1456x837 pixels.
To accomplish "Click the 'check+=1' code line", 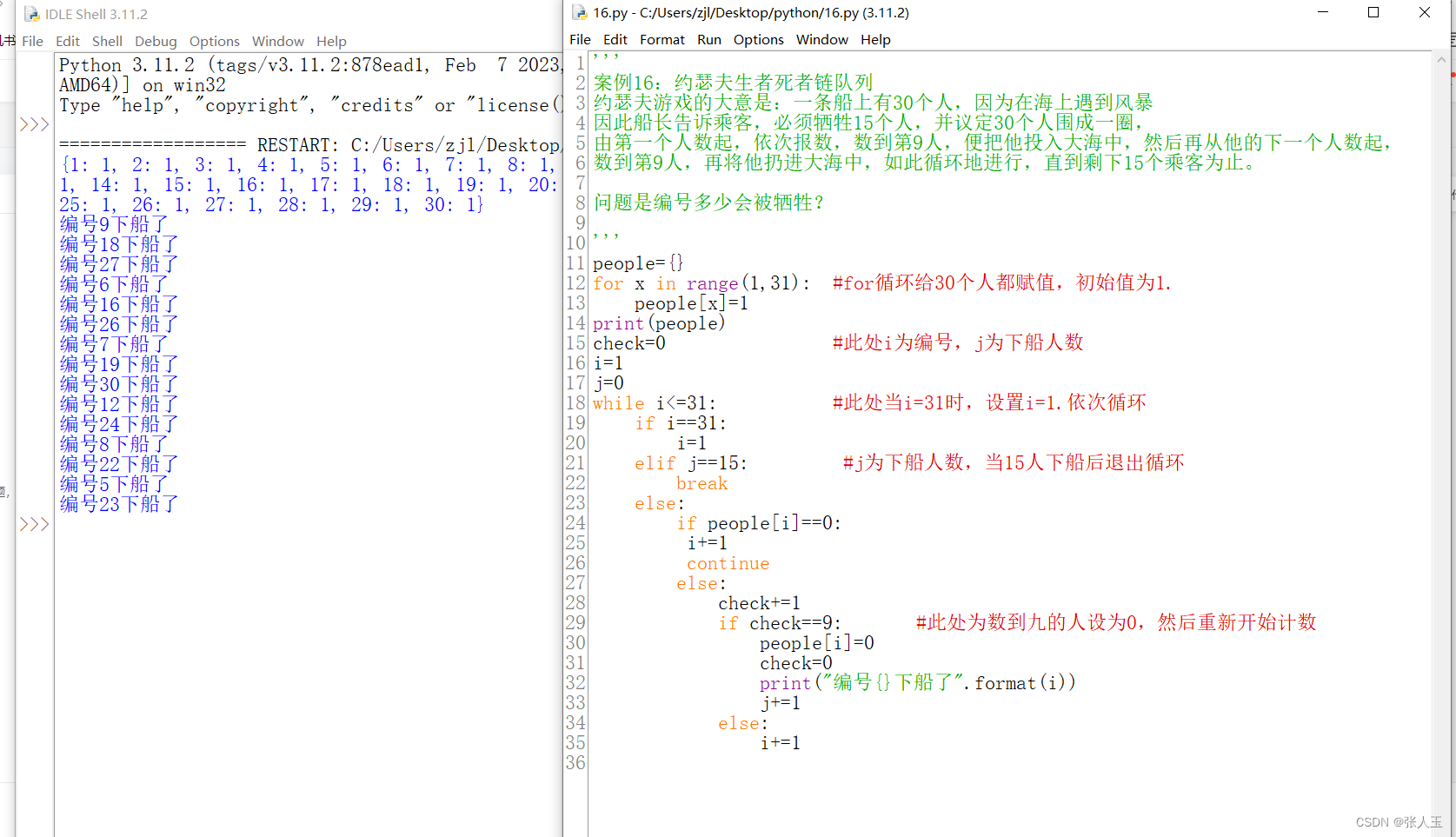I will pos(759,603).
